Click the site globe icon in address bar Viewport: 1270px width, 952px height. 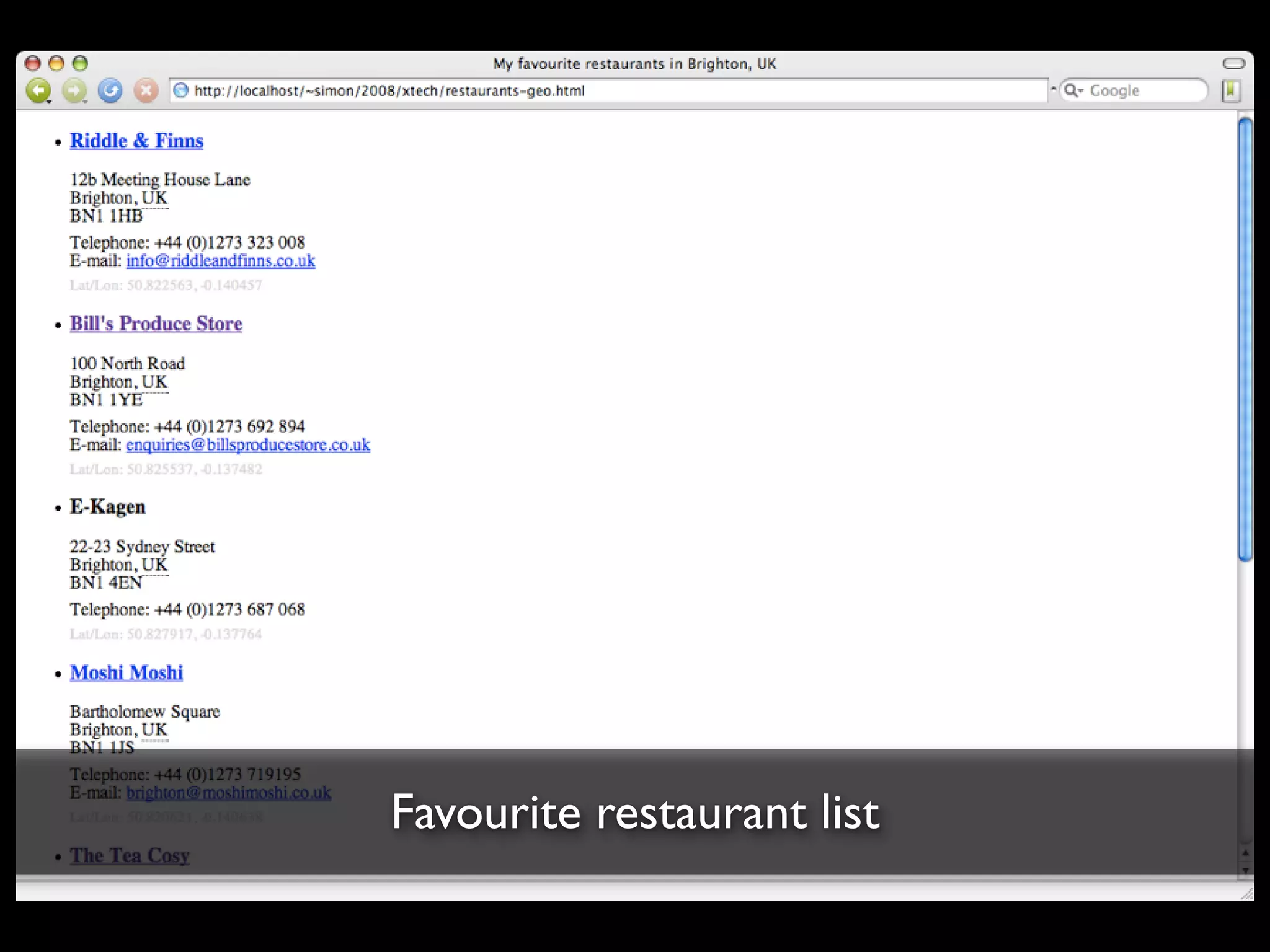click(180, 91)
